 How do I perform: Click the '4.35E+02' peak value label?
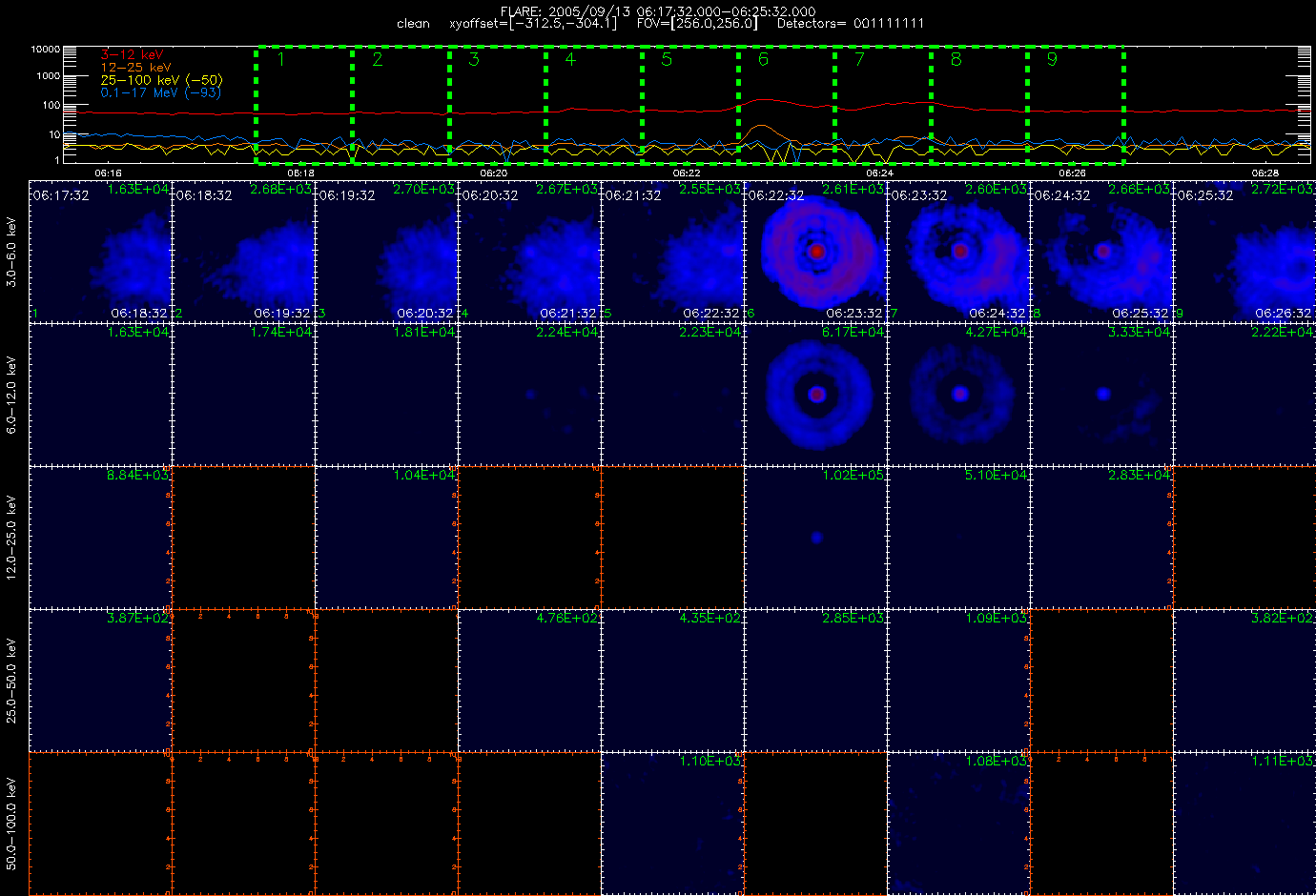point(709,619)
